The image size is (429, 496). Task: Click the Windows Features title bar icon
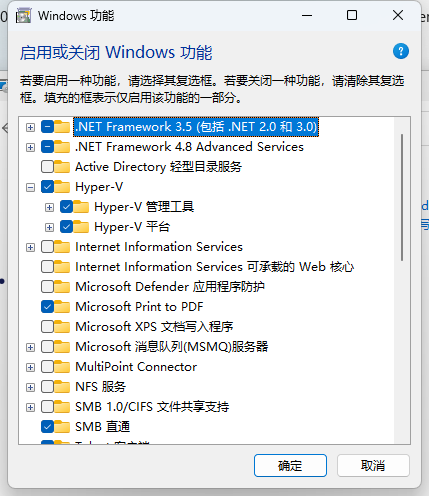click(x=23, y=16)
